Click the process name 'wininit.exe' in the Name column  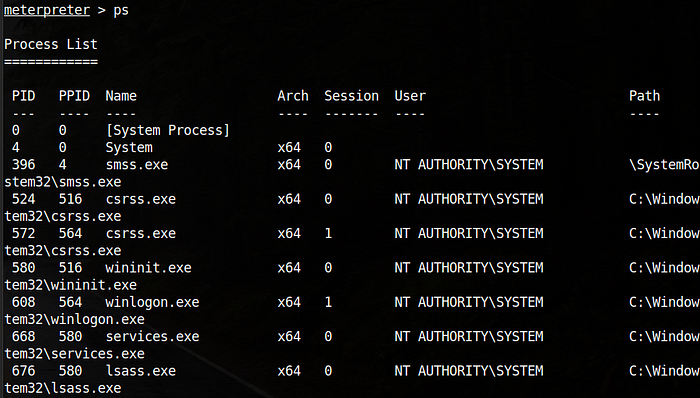(x=148, y=268)
